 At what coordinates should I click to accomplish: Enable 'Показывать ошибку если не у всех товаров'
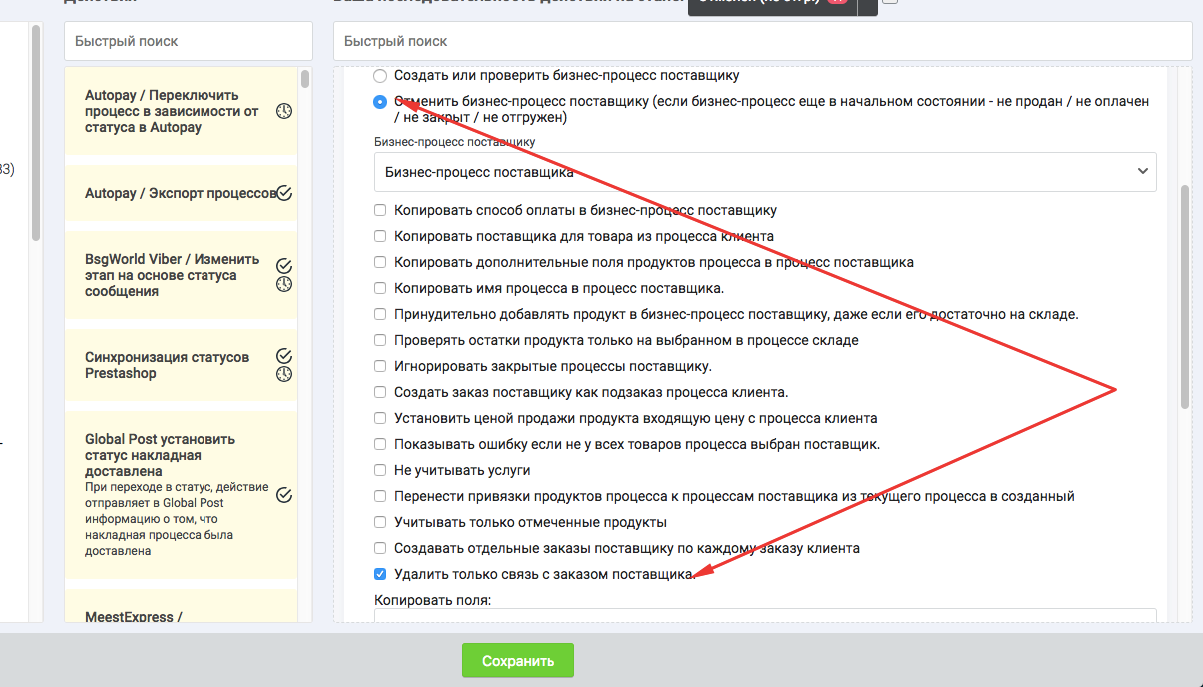pyautogui.click(x=380, y=444)
